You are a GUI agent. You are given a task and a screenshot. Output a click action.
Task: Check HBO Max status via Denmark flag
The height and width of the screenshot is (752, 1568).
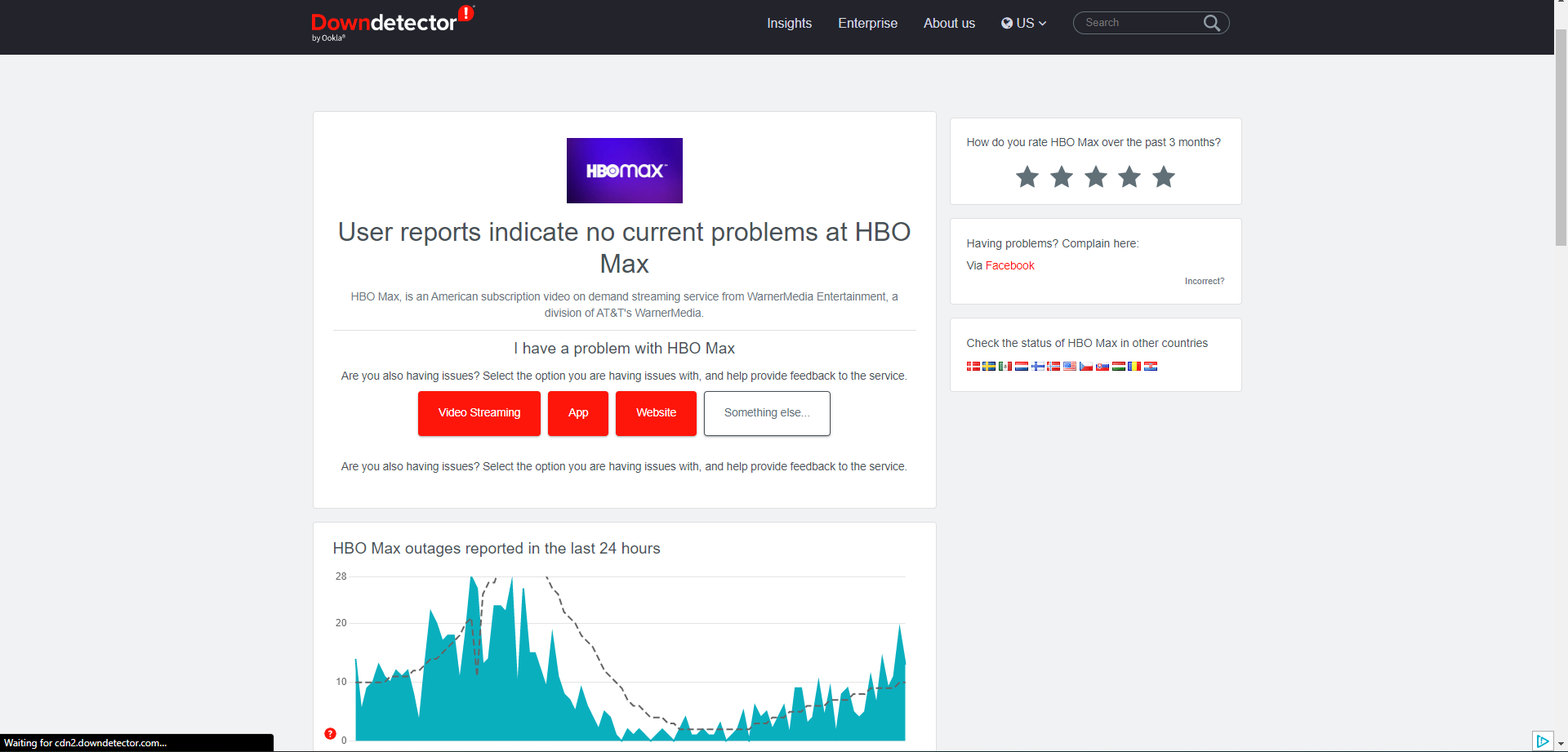[x=973, y=366]
